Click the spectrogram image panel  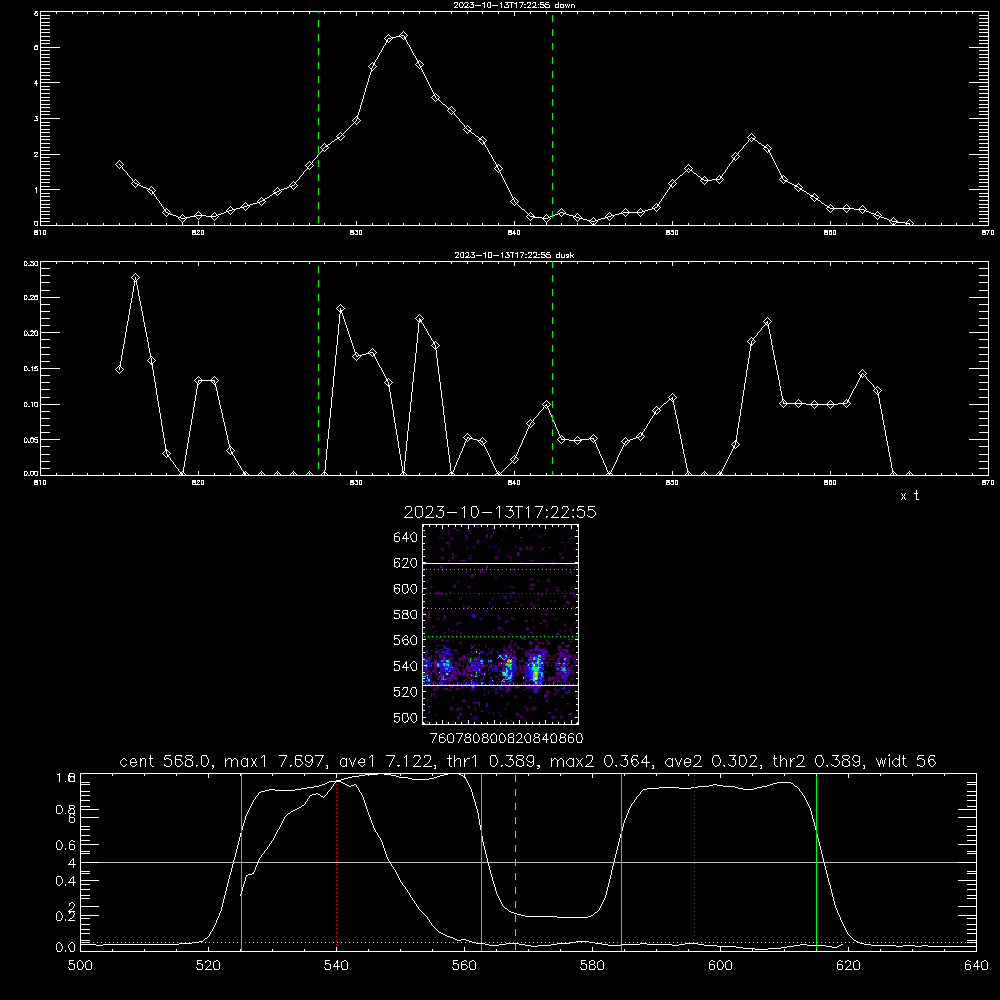tap(500, 624)
